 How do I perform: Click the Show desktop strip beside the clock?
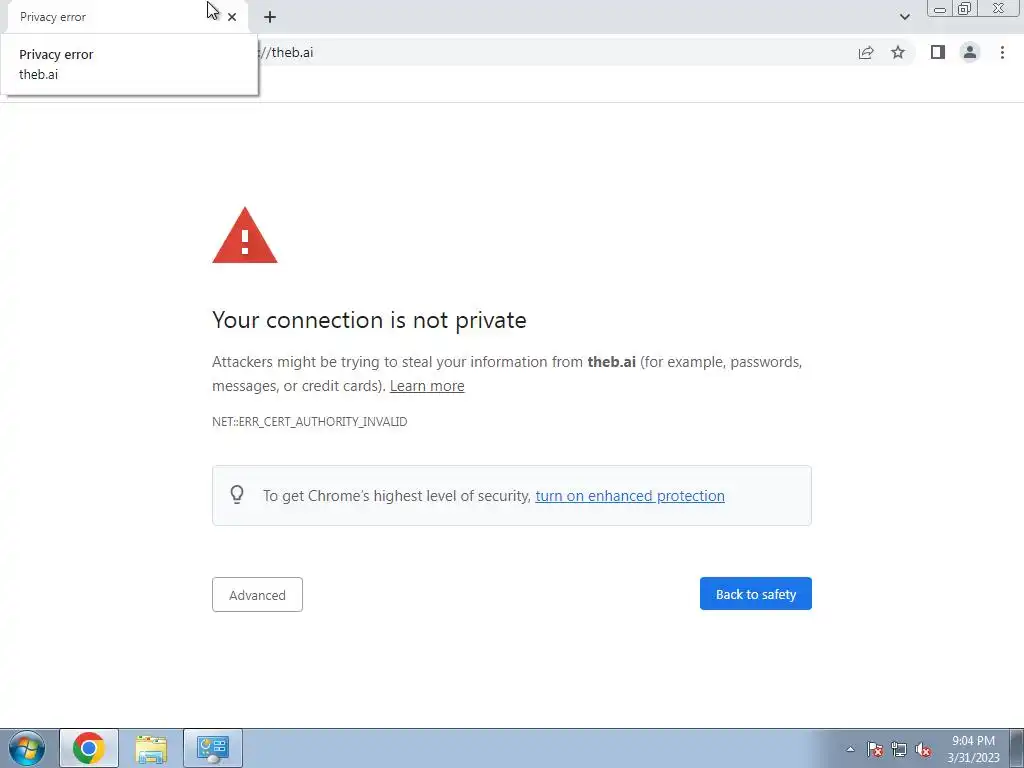coord(1017,748)
